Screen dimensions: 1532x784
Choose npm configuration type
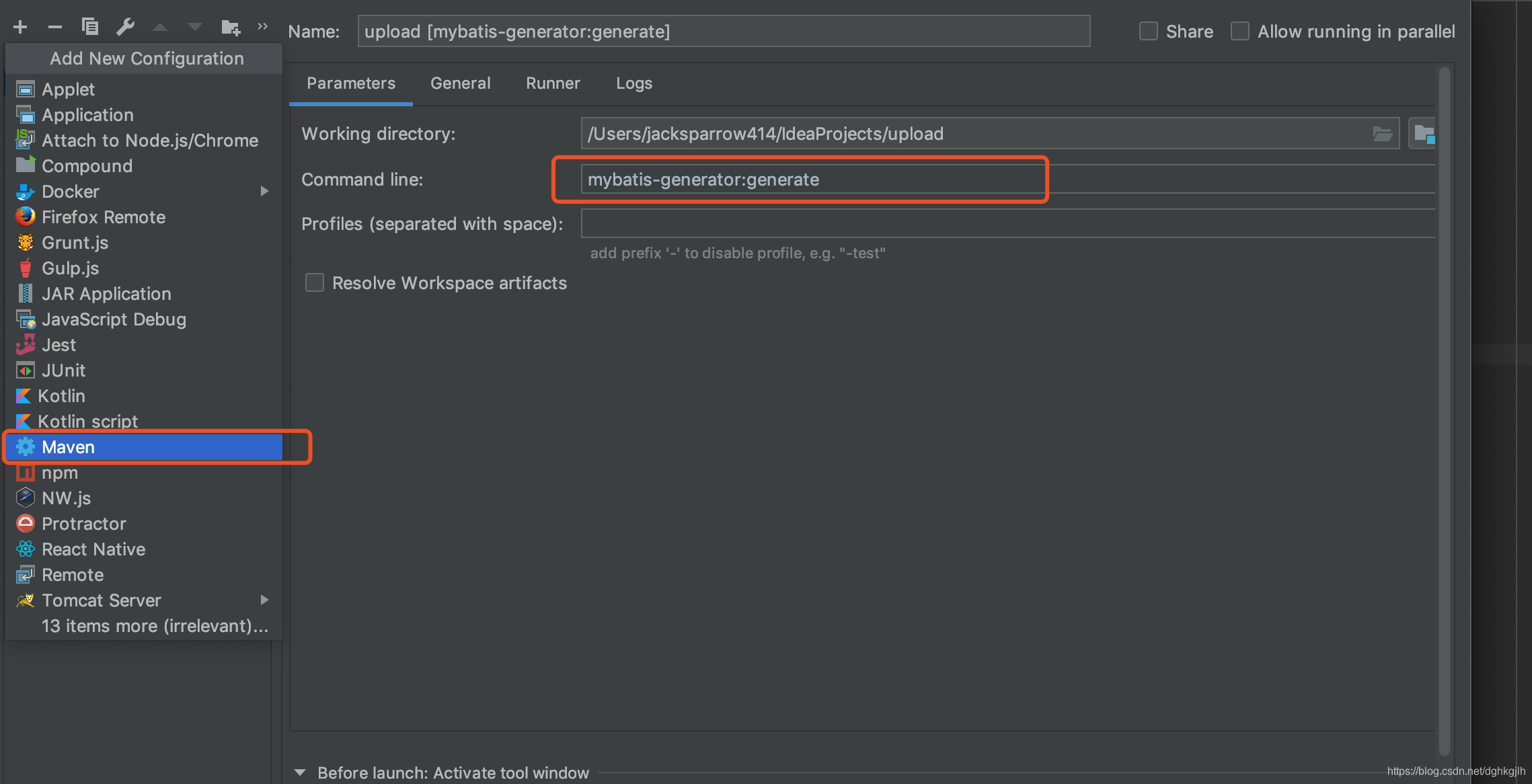click(143, 473)
